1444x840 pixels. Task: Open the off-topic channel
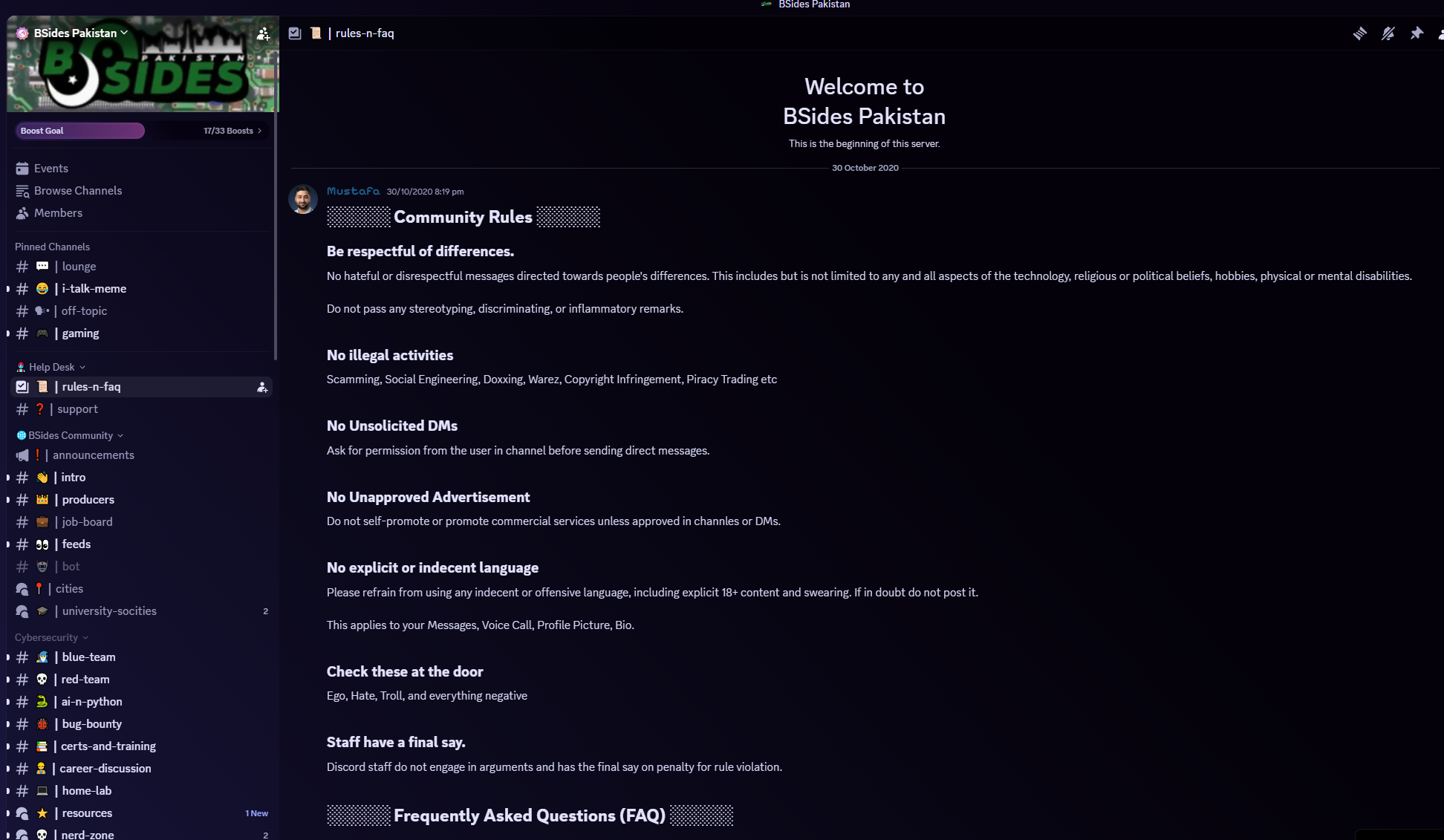140,311
